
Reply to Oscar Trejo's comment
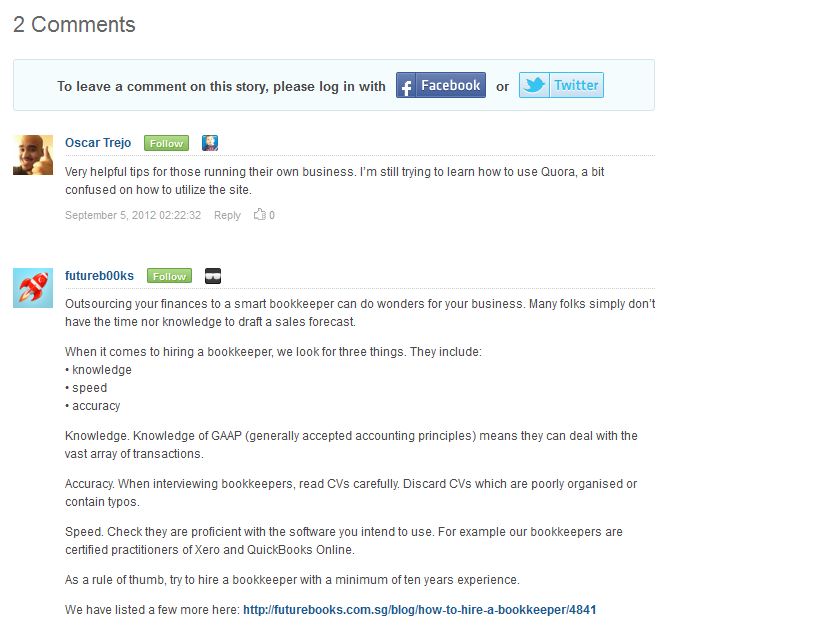click(227, 215)
